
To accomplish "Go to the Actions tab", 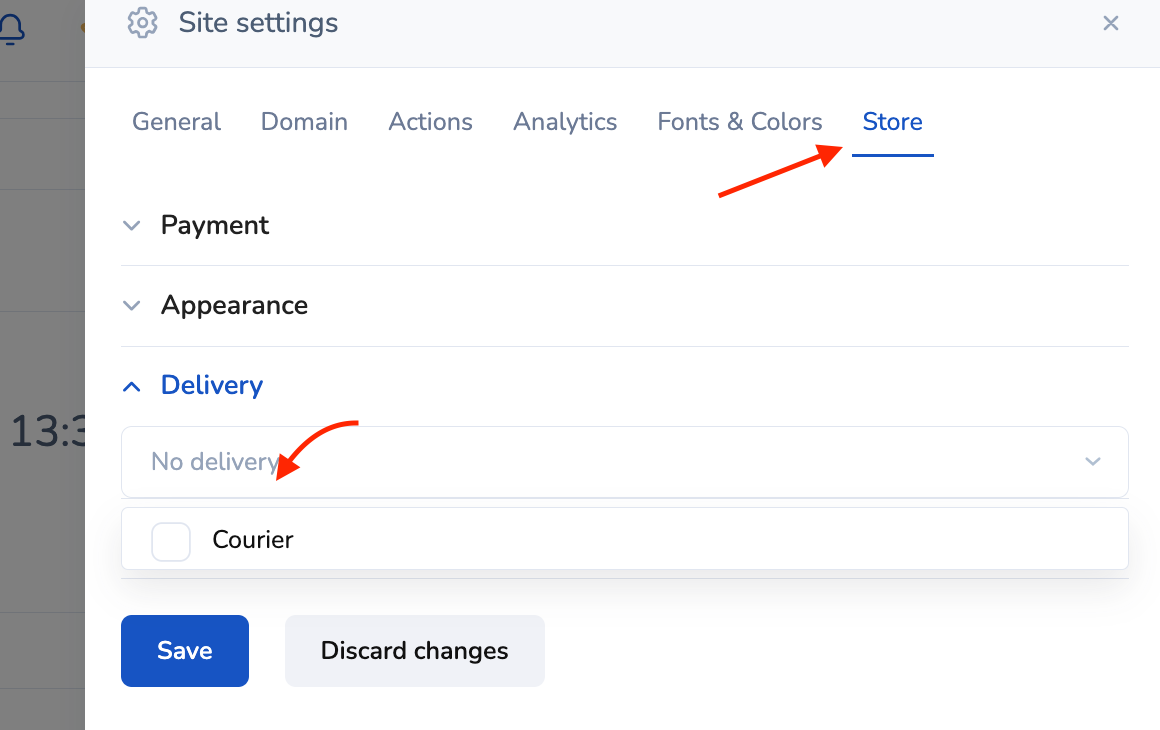I will [x=430, y=122].
